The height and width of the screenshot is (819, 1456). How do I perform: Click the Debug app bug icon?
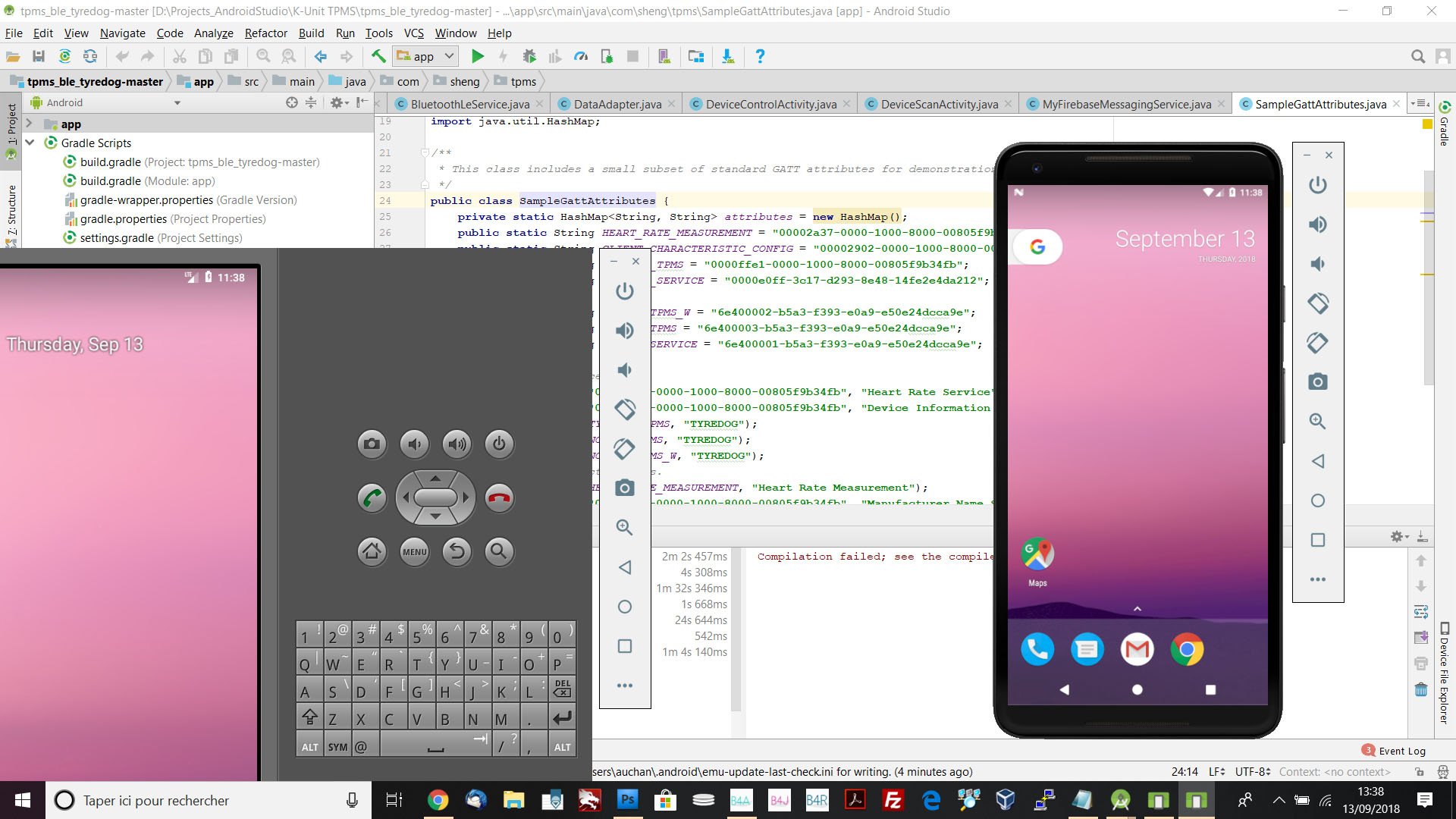click(529, 56)
